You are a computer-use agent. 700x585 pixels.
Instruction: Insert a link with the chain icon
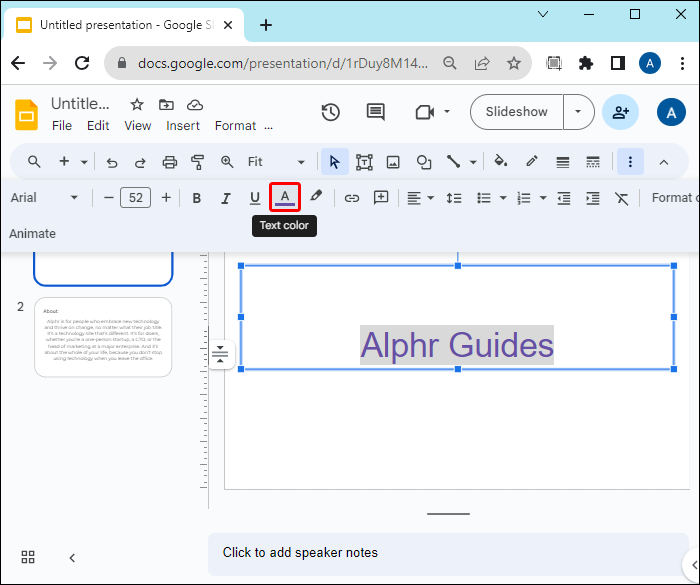(x=352, y=198)
